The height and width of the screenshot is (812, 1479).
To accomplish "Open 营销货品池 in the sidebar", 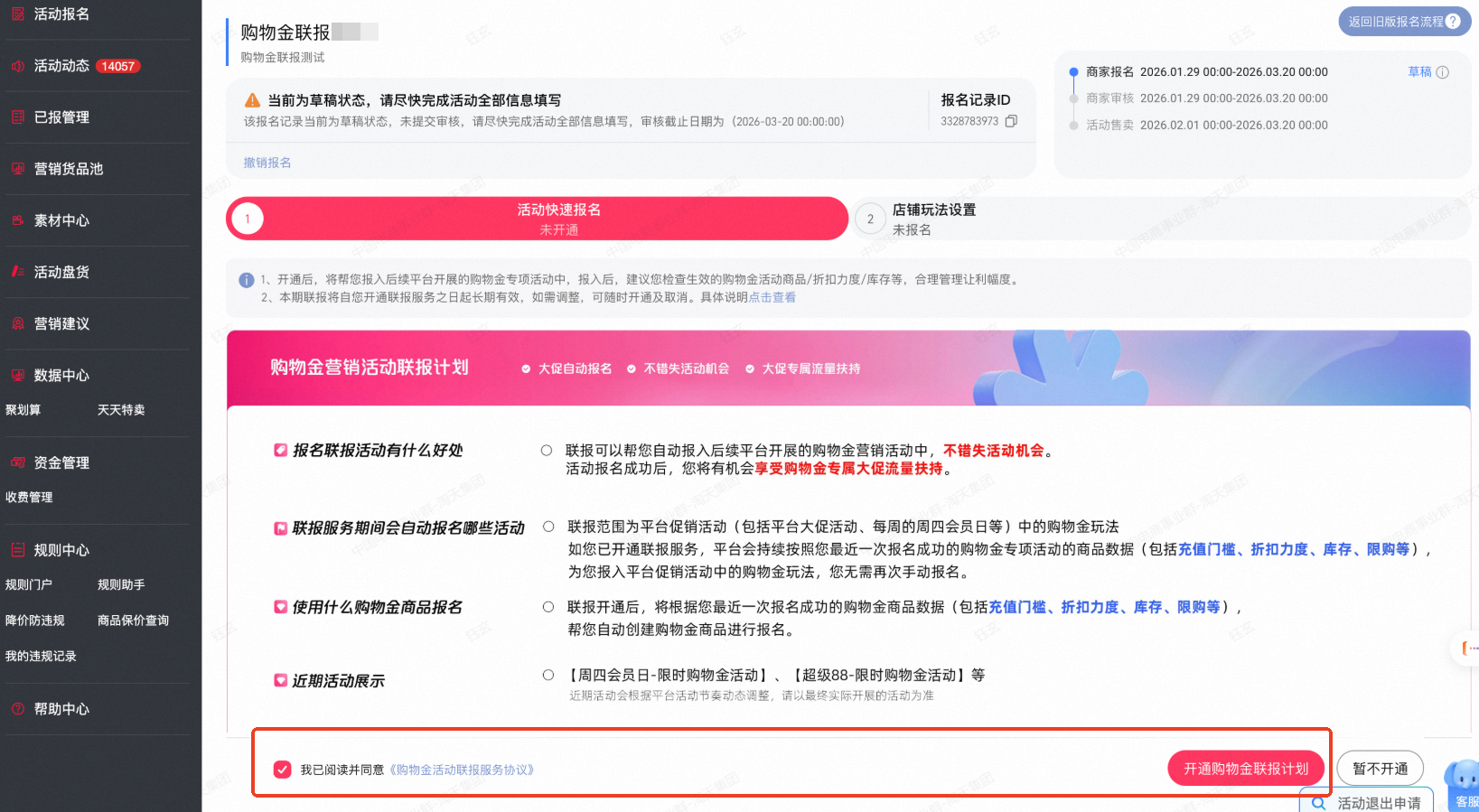I will pos(69,168).
